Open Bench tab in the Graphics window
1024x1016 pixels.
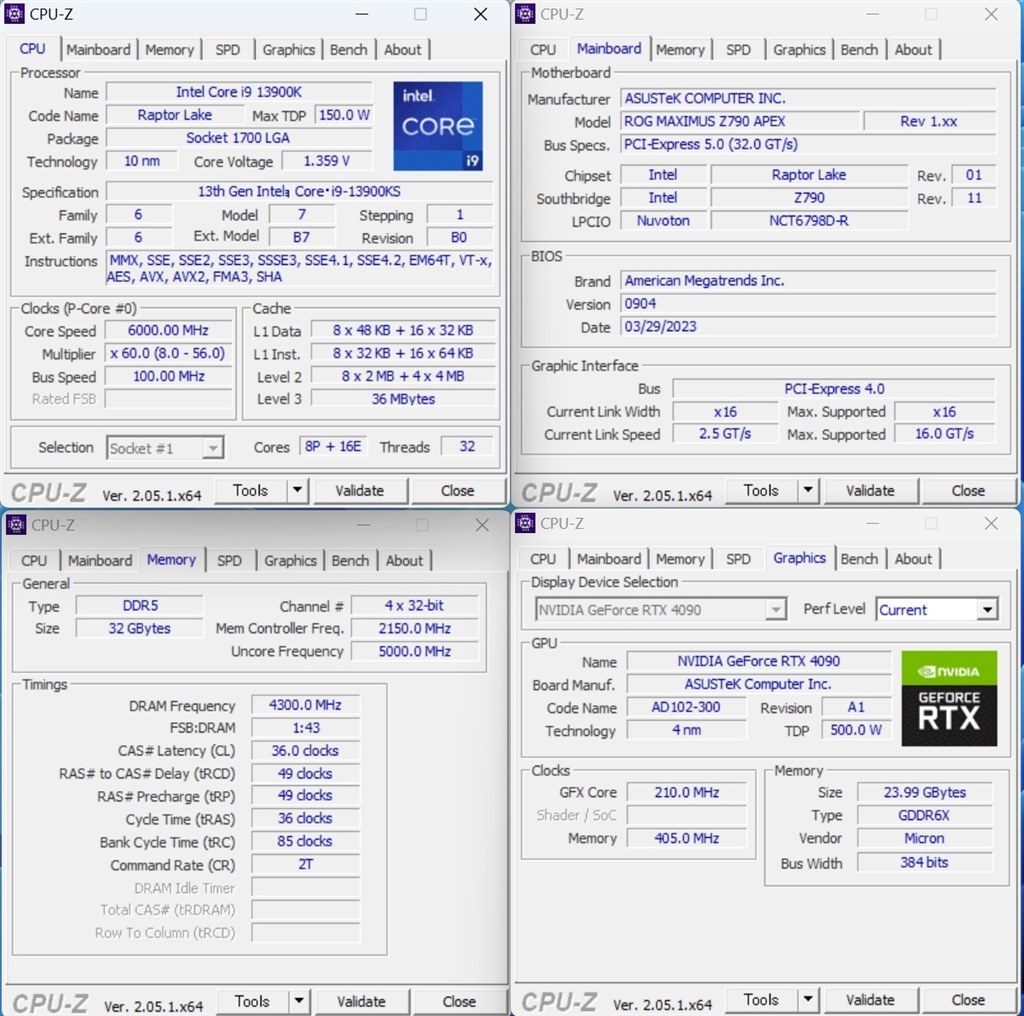(859, 559)
